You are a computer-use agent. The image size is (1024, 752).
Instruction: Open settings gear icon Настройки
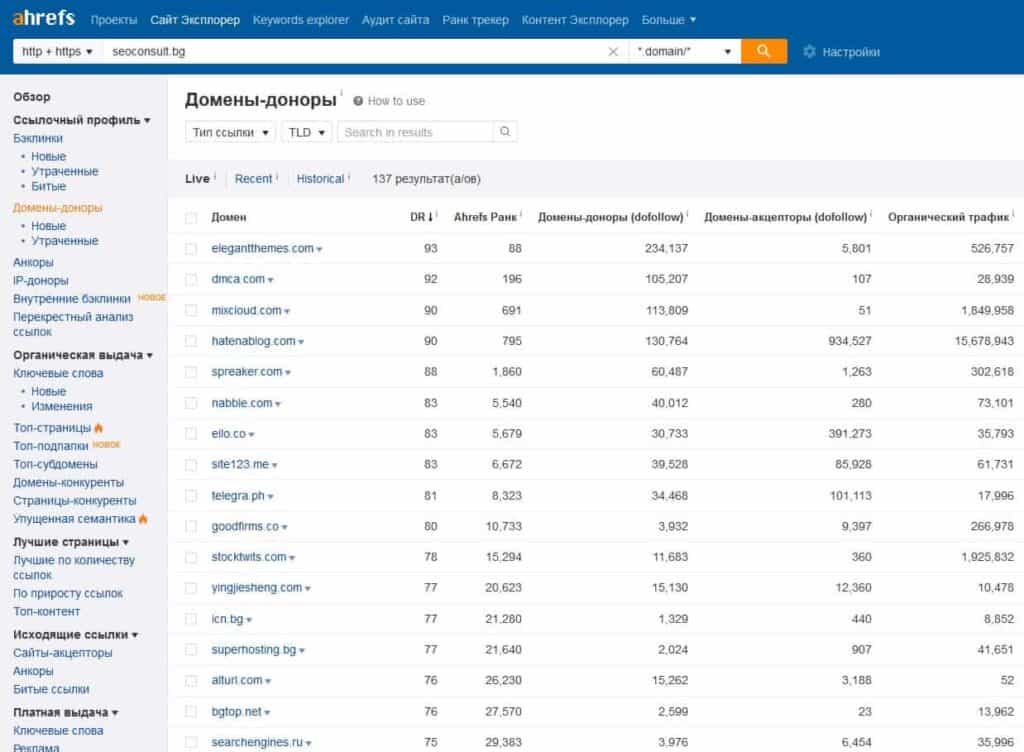[809, 52]
